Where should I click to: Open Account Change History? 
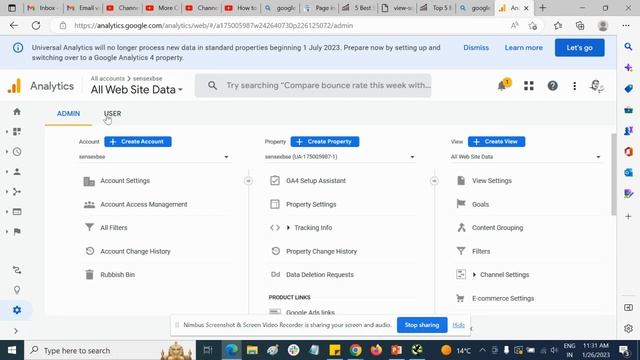135,251
